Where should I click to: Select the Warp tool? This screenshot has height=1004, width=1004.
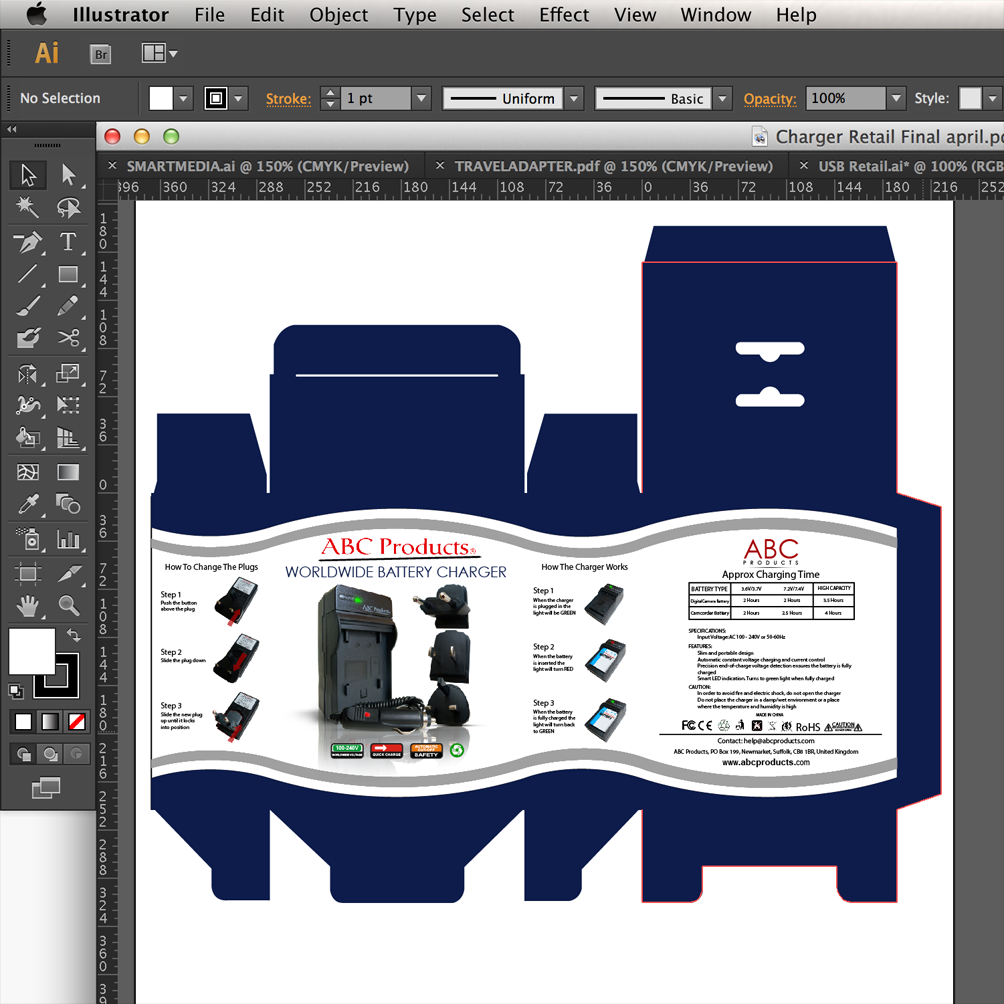click(x=28, y=405)
